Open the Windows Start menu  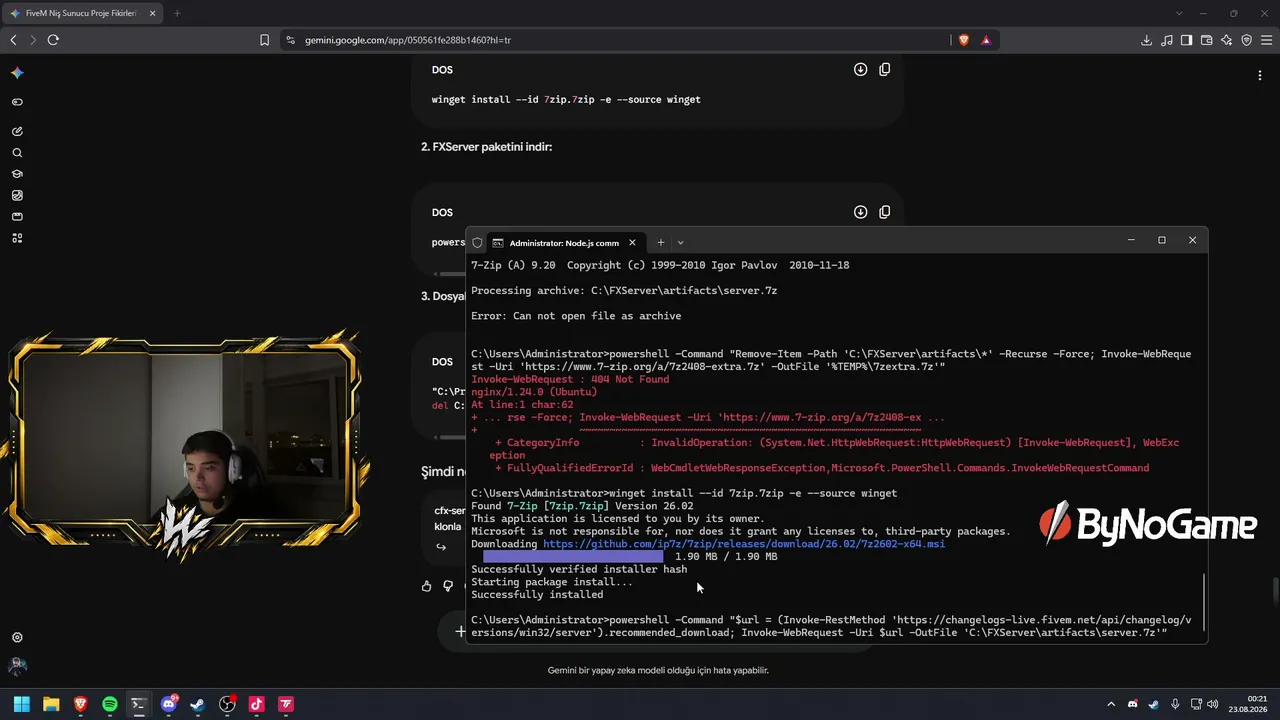tap(21, 704)
